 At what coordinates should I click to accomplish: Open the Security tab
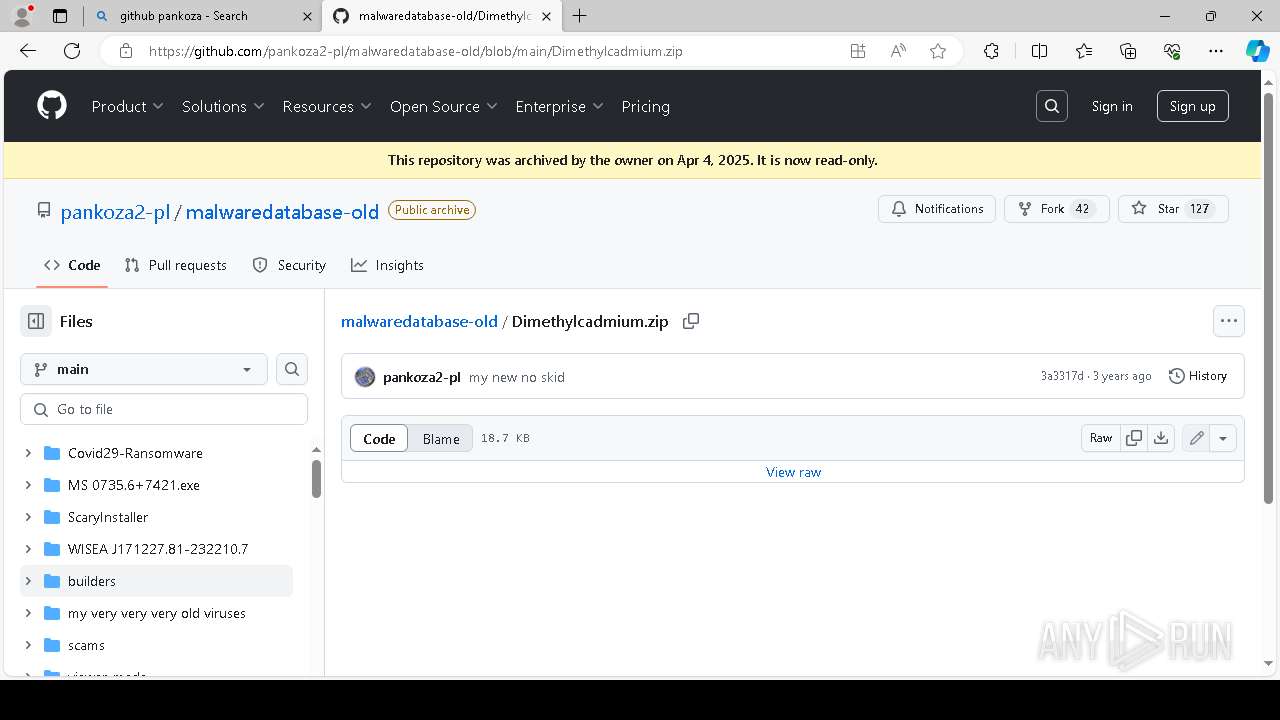289,265
